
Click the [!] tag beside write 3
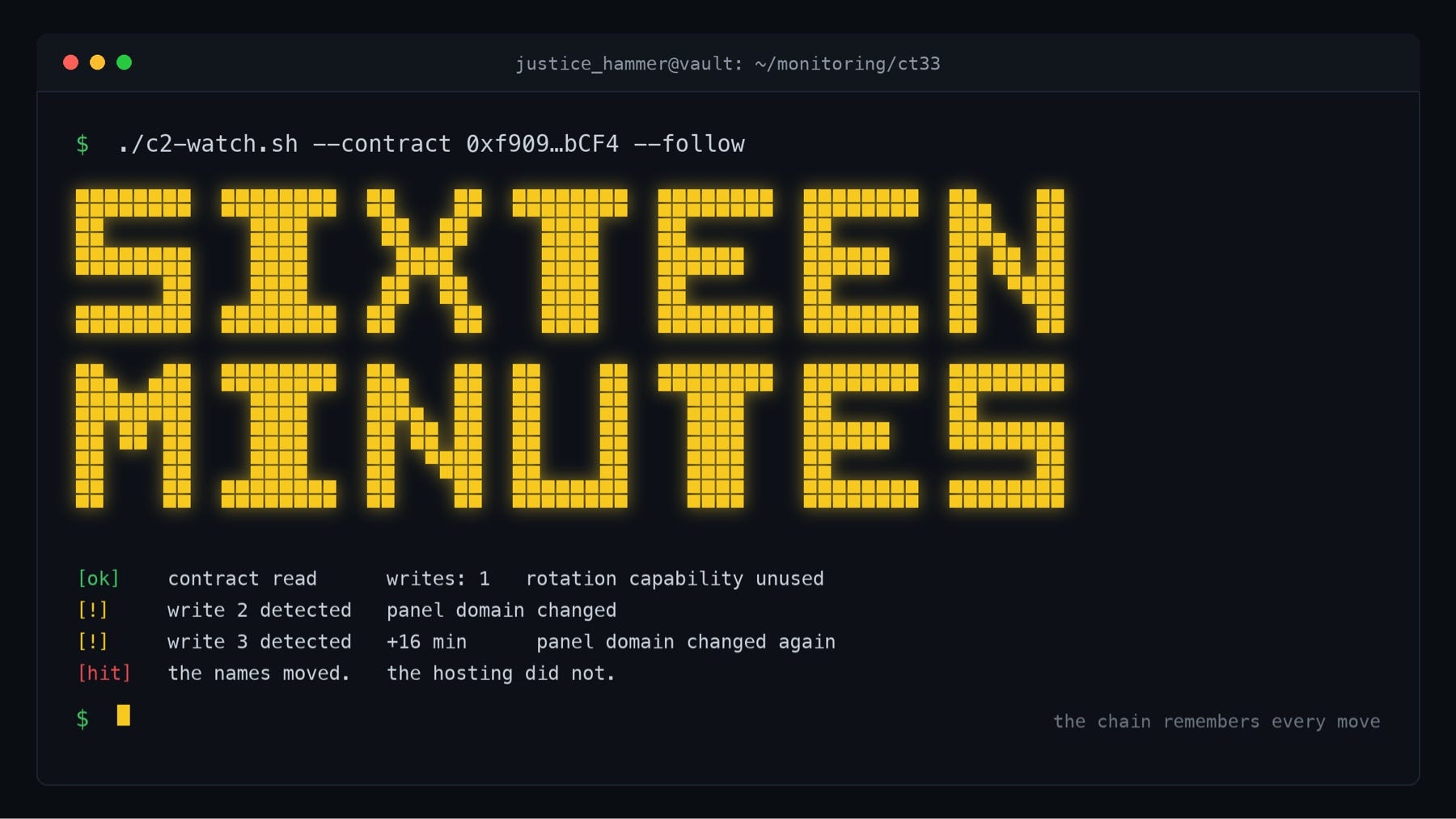click(x=92, y=642)
